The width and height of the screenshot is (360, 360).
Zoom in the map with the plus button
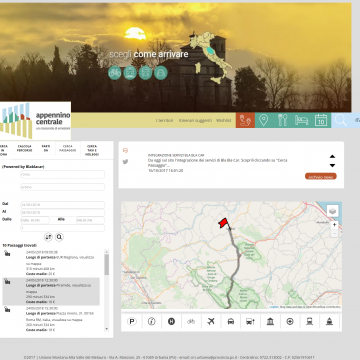(x=334, y=225)
